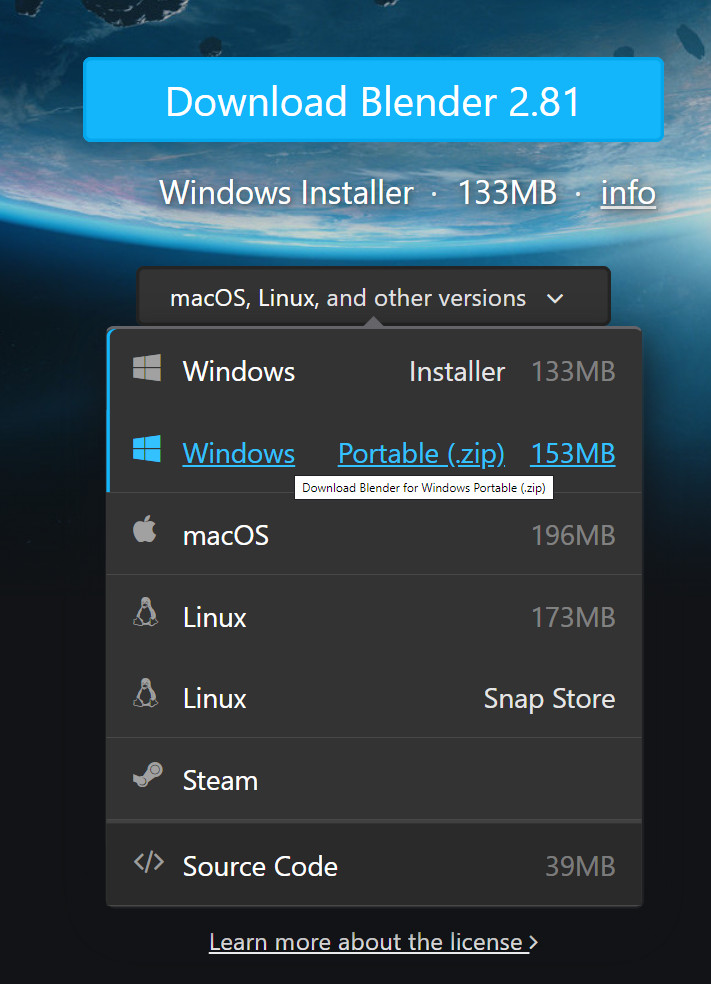711x984 pixels.
Task: Choose the macOS download entry
Action: 375,535
